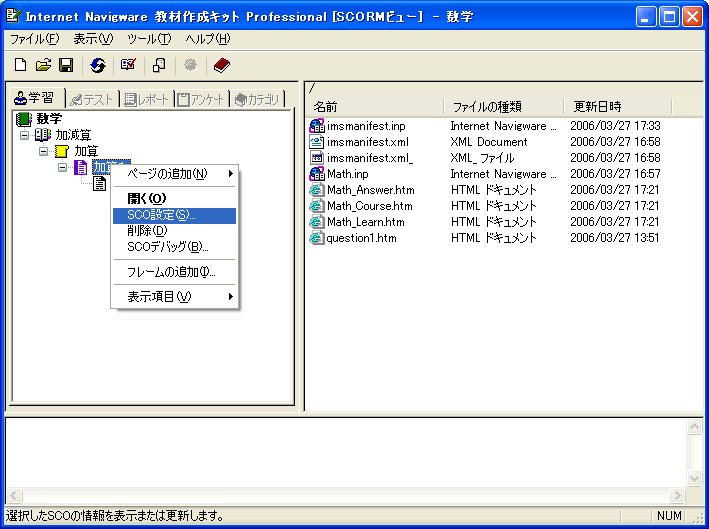709x529 pixels.
Task: Collapse the selected SCO tree node
Action: (x=62, y=168)
